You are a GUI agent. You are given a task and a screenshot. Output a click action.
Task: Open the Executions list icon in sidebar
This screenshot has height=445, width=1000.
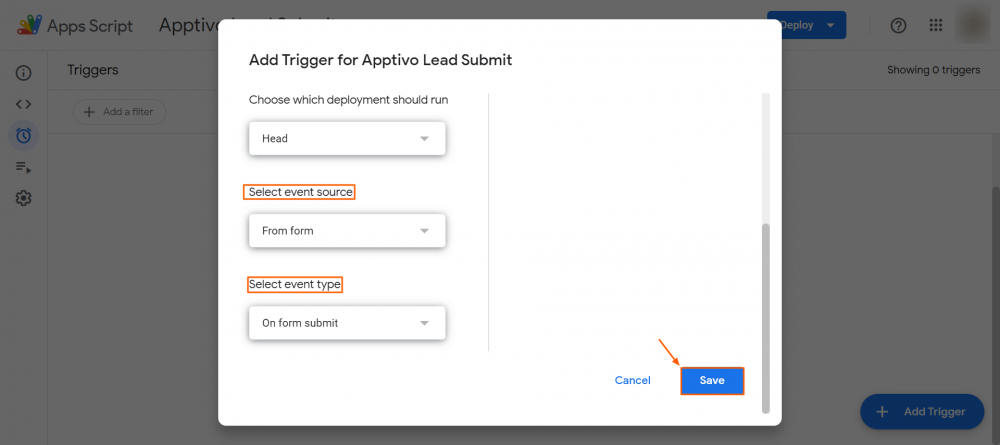23,167
